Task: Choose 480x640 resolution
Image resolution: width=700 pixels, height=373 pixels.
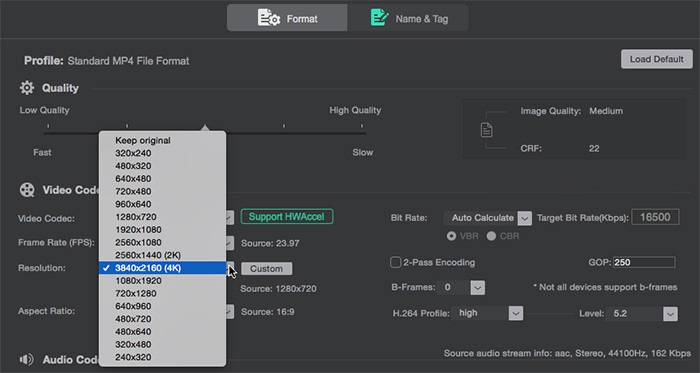Action: [x=162, y=332]
